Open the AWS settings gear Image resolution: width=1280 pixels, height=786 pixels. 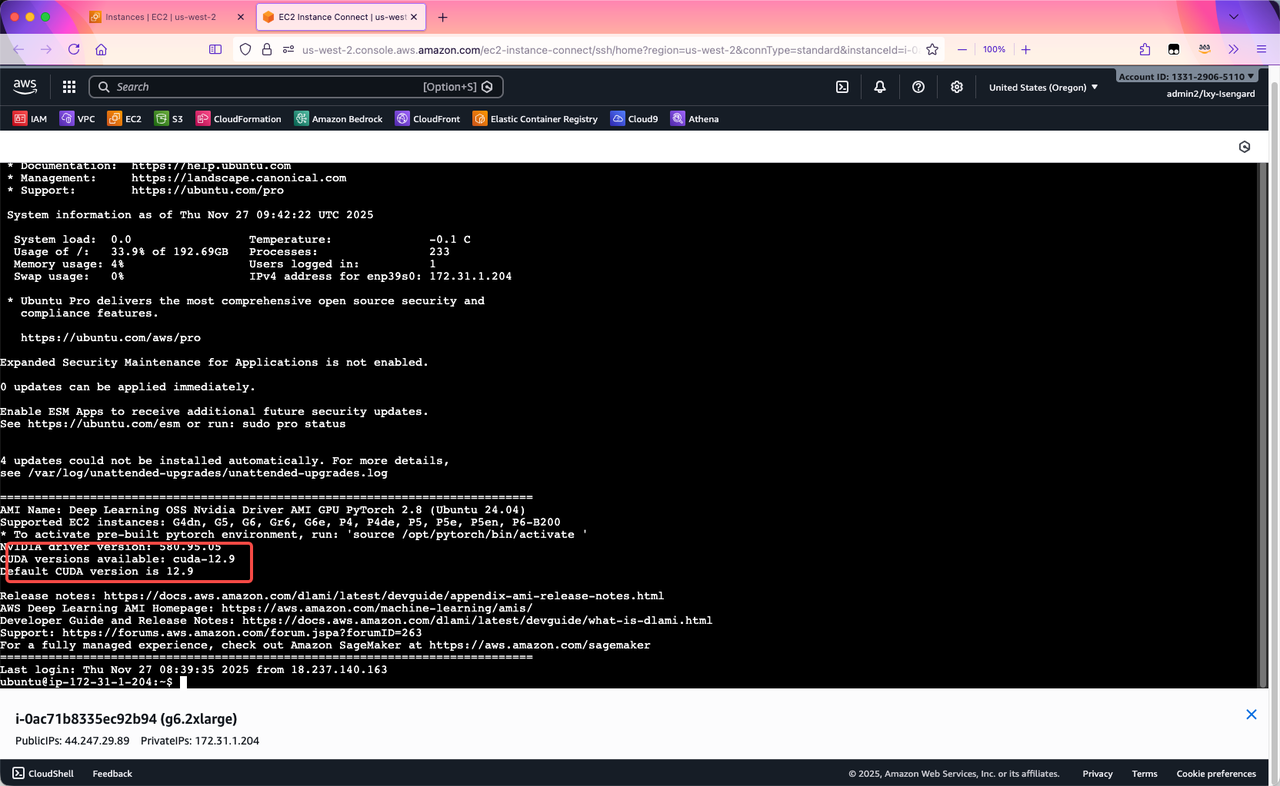[x=956, y=87]
